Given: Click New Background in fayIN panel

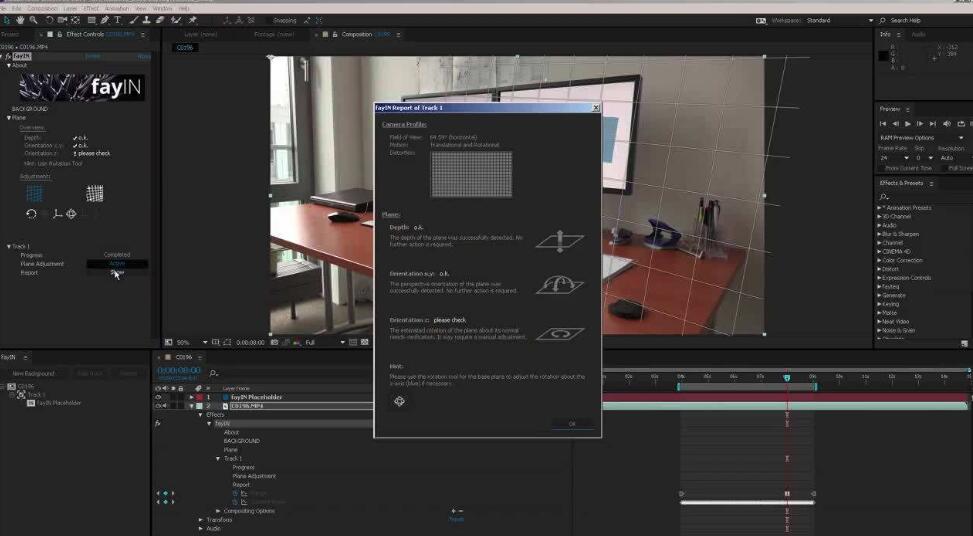Looking at the screenshot, I should point(34,373).
